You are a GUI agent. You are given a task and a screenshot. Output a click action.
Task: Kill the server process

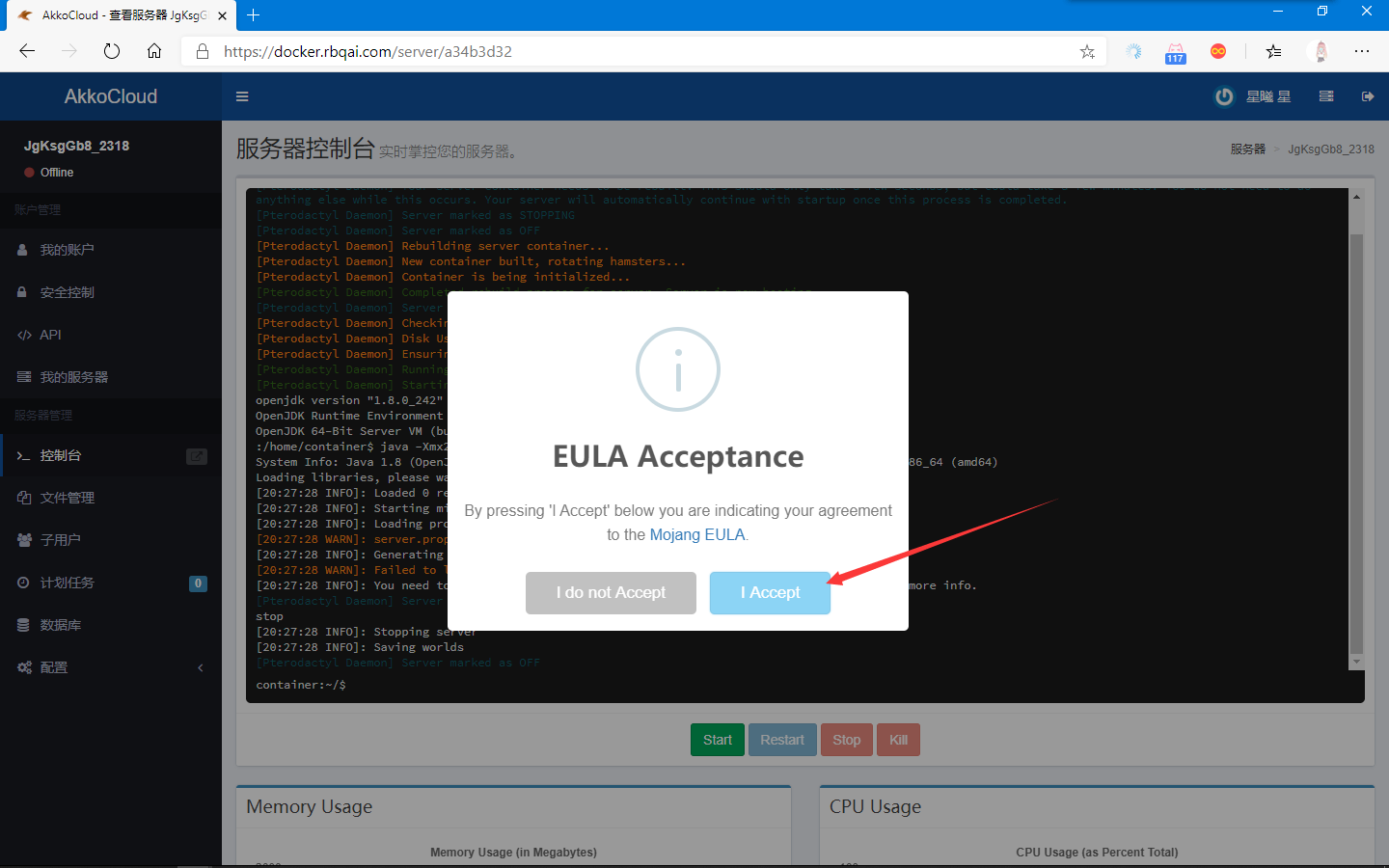899,740
